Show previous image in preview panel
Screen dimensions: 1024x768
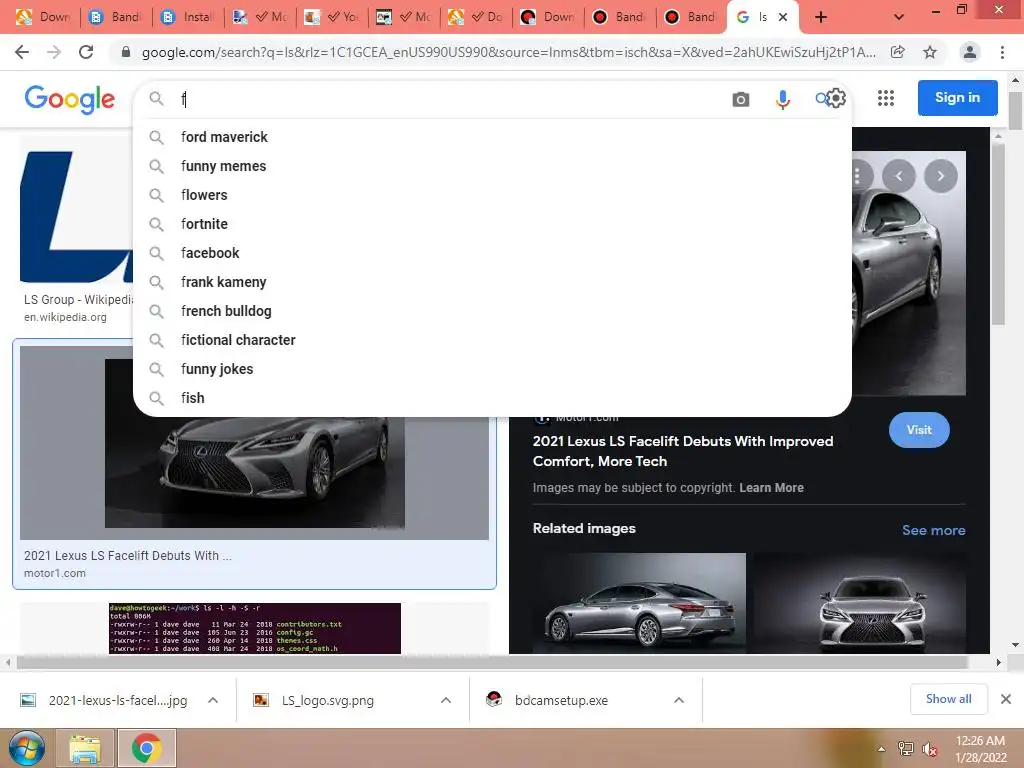click(899, 176)
